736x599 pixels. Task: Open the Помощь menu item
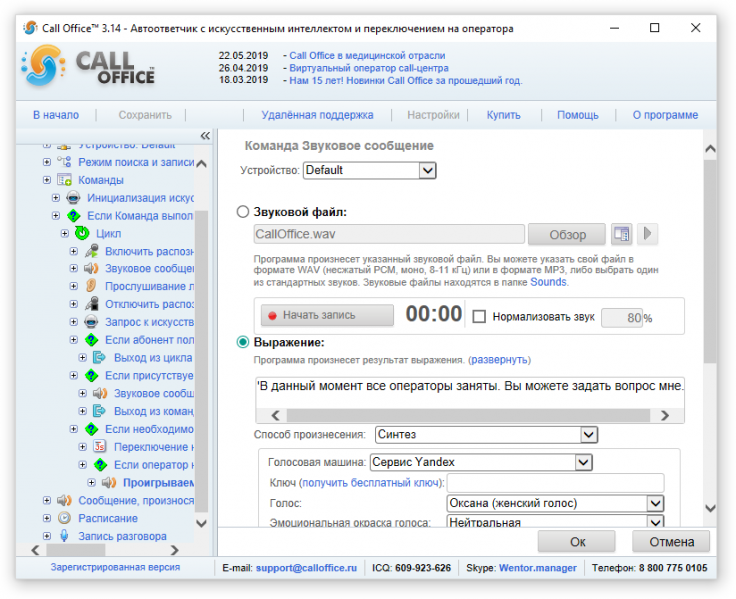point(578,115)
